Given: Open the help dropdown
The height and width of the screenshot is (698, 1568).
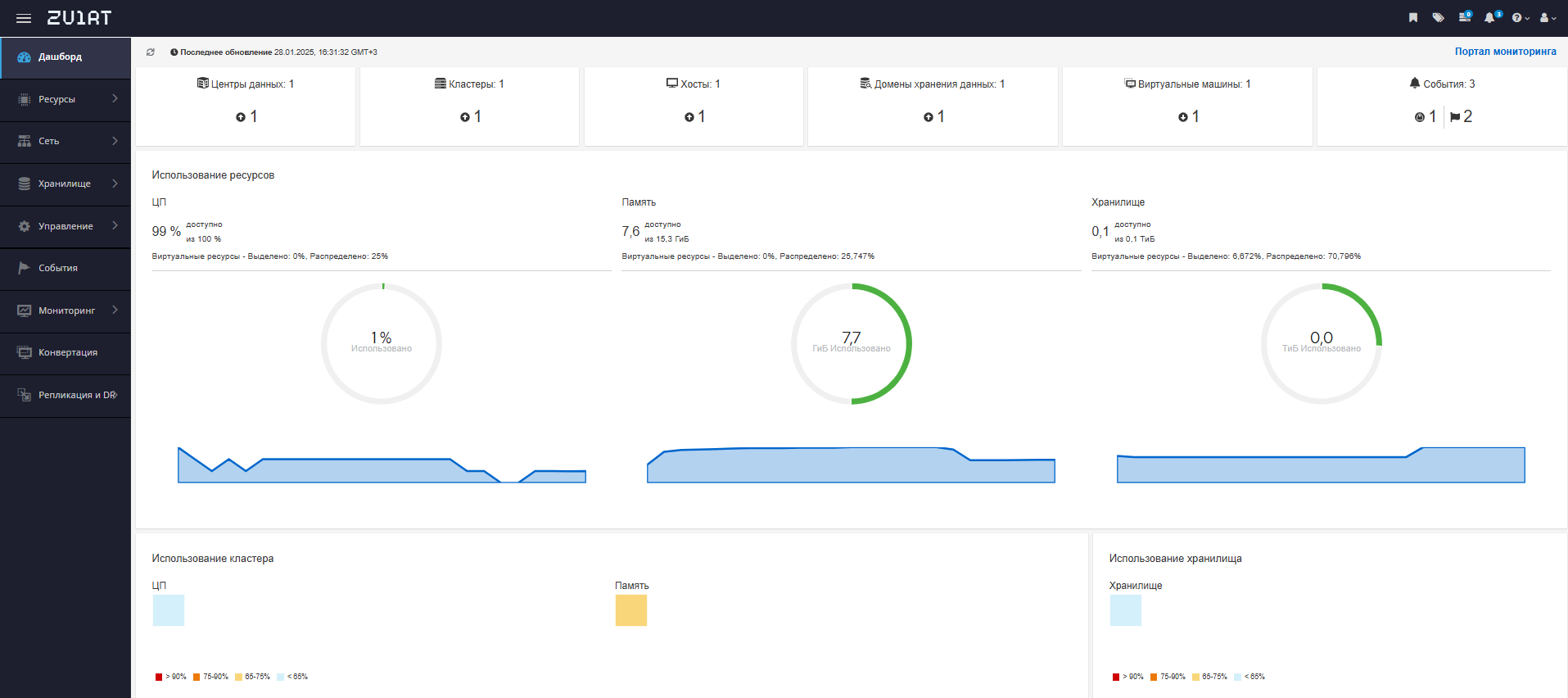Looking at the screenshot, I should point(1520,17).
